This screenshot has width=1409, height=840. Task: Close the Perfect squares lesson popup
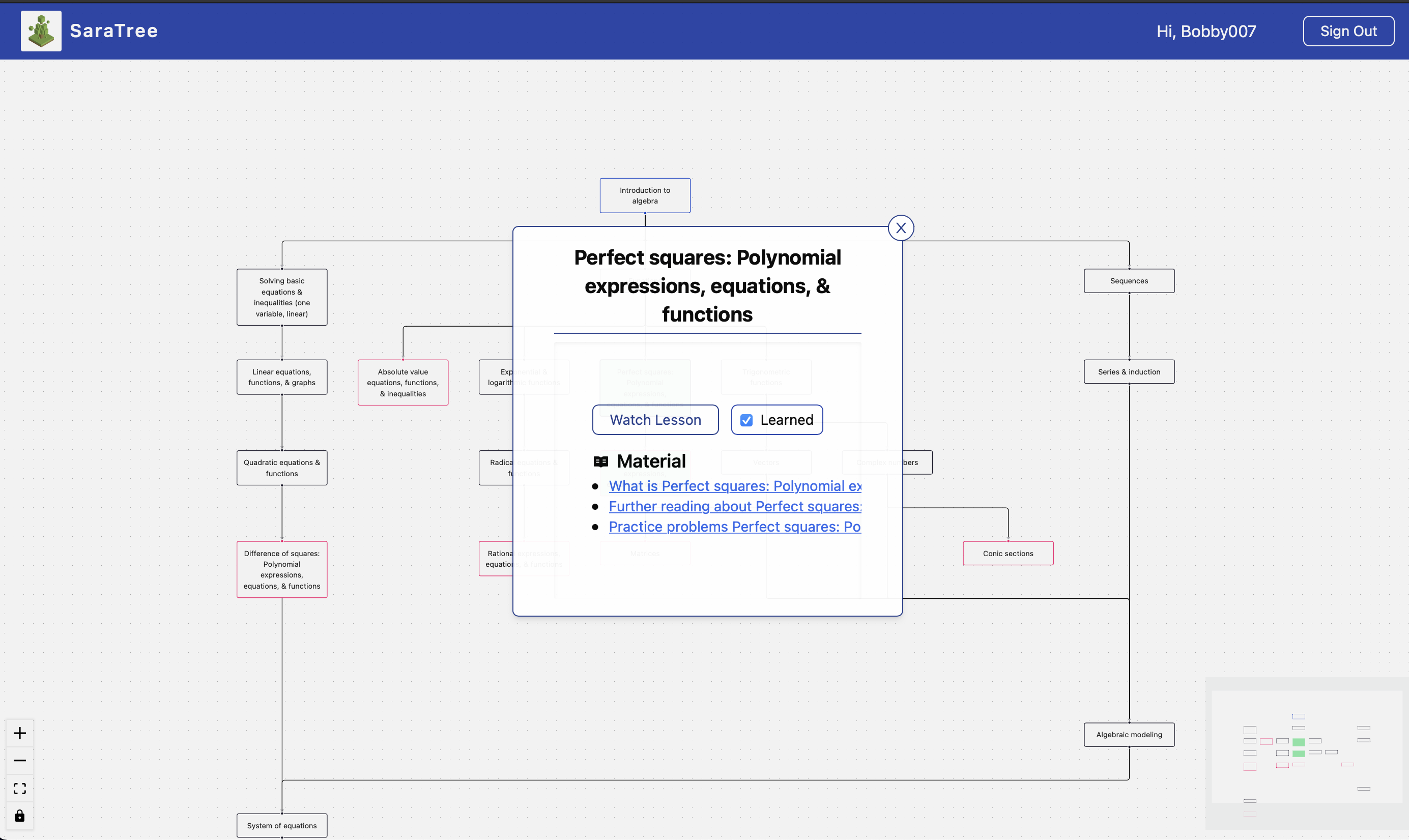click(901, 228)
